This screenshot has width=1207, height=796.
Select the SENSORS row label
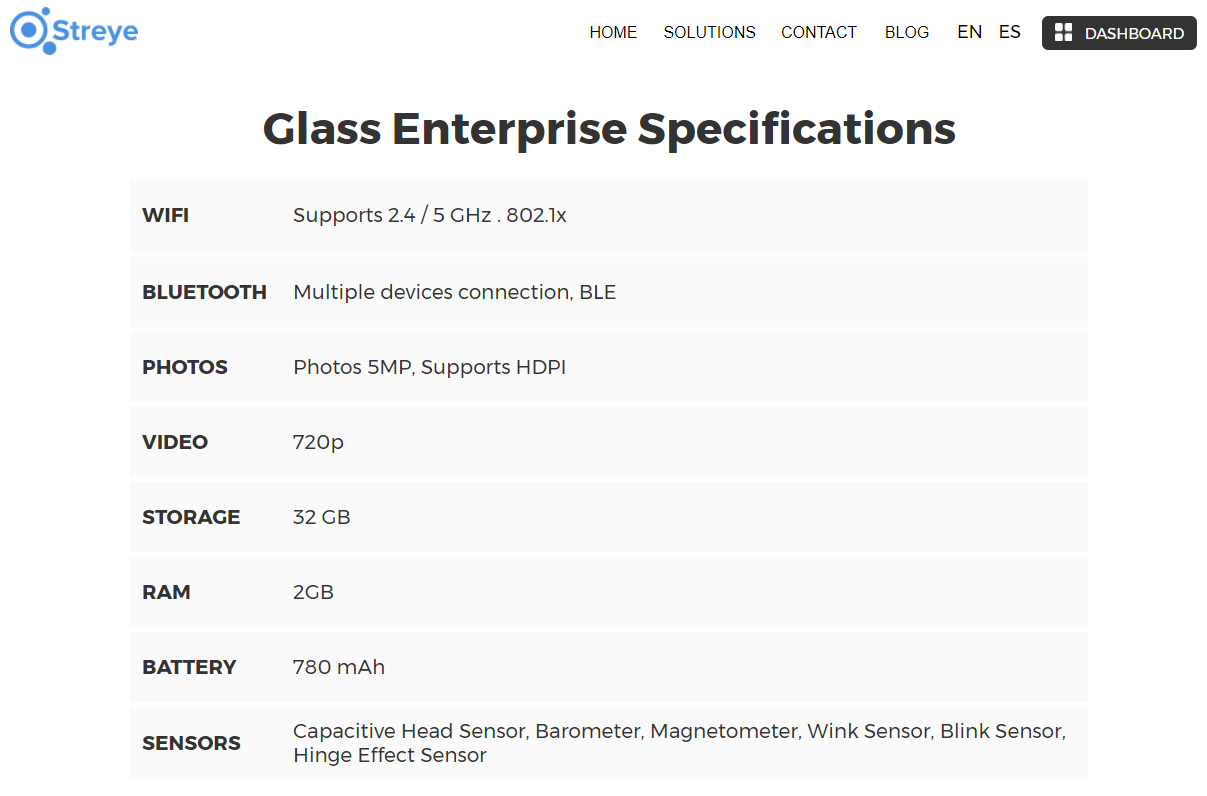pyautogui.click(x=191, y=743)
